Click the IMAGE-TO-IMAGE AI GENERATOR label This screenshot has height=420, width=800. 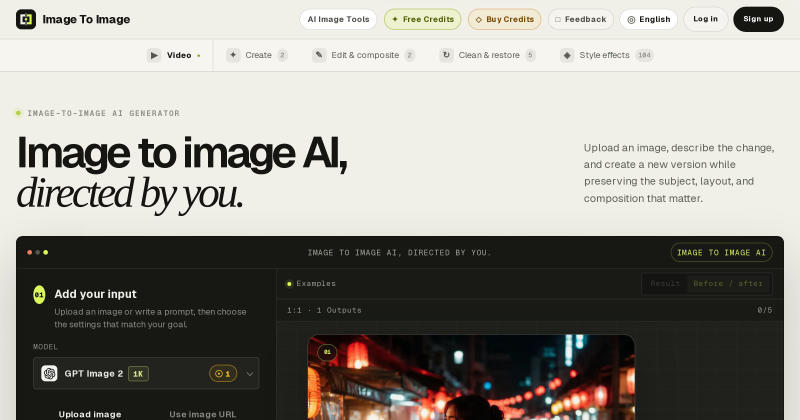(x=104, y=113)
